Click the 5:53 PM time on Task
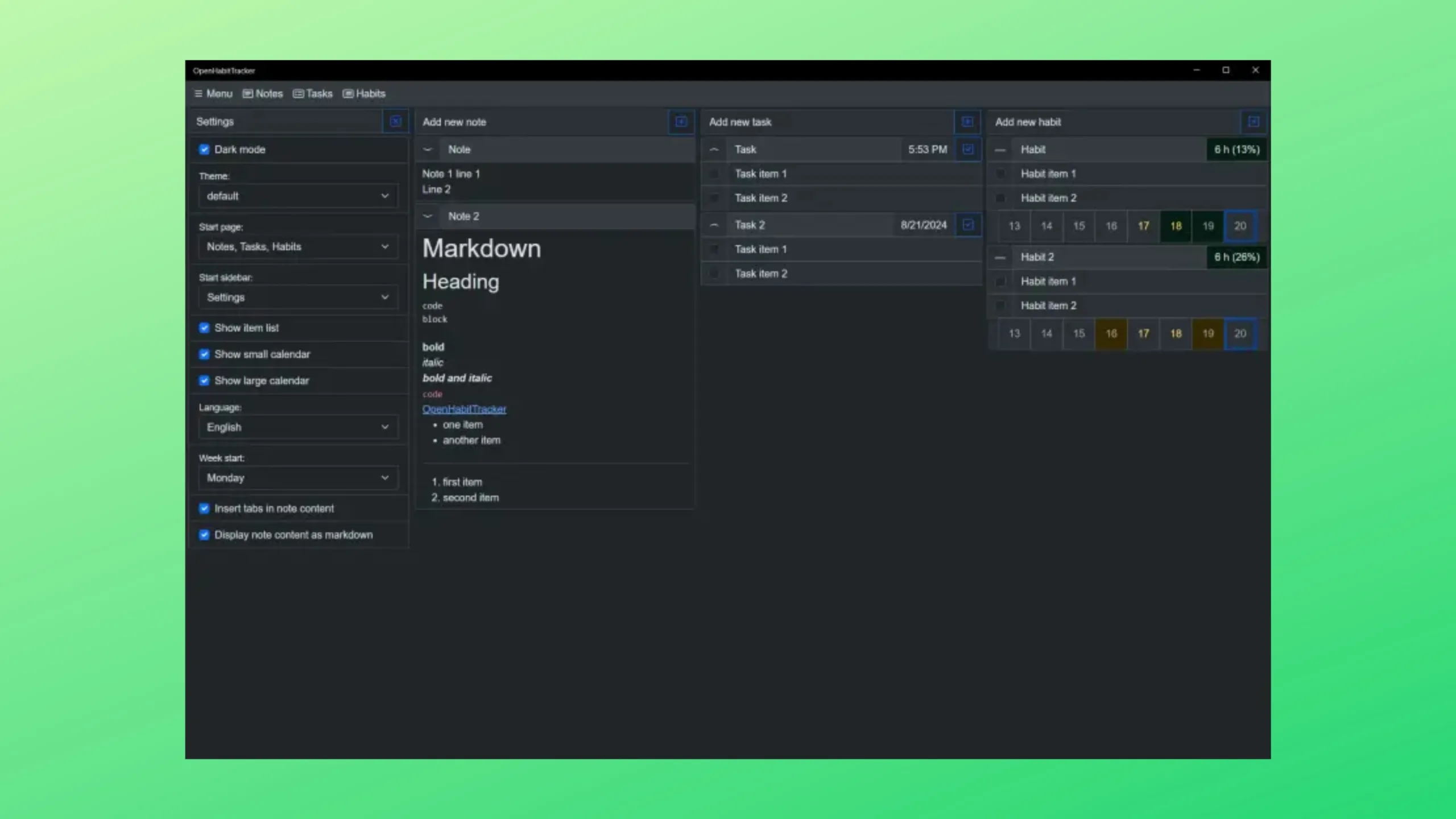Screen dimensions: 1456x819 (928, 150)
